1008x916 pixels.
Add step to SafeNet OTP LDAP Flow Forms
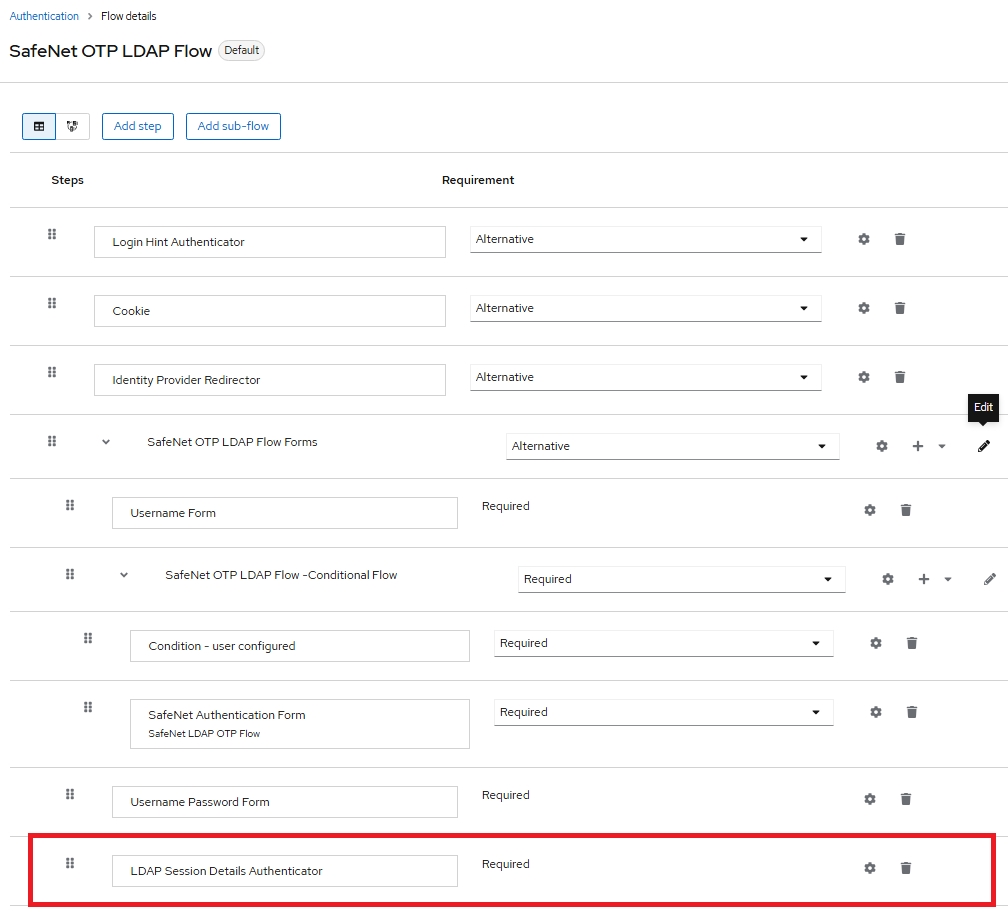click(918, 446)
